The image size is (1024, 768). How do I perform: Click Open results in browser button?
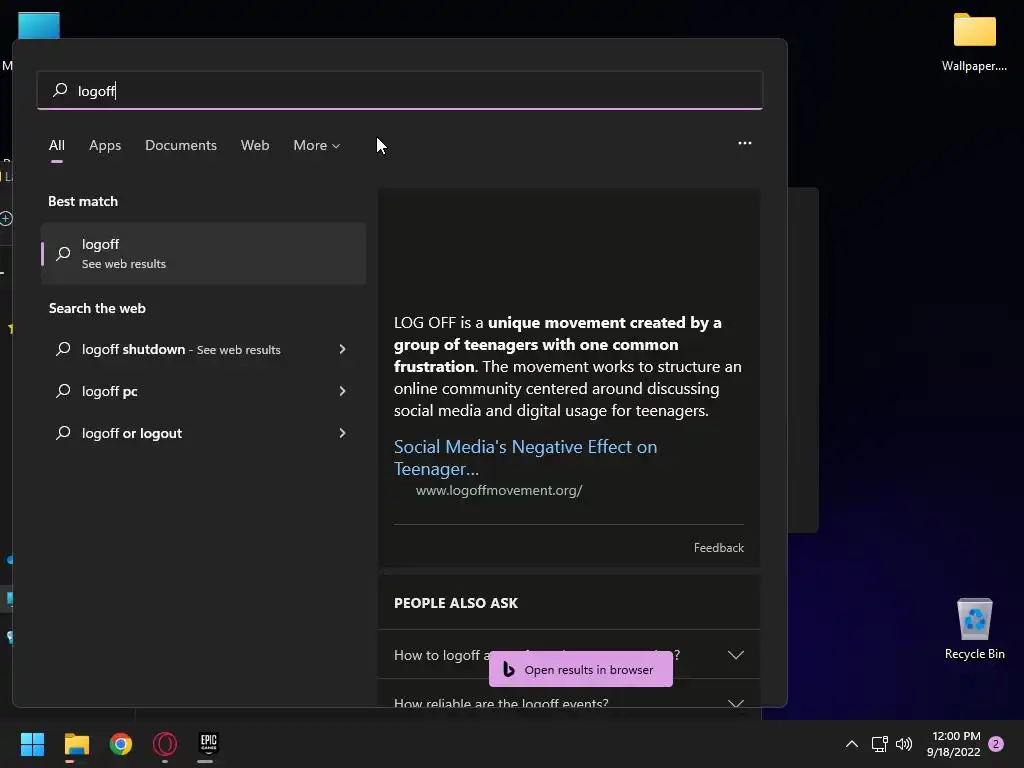tap(581, 669)
